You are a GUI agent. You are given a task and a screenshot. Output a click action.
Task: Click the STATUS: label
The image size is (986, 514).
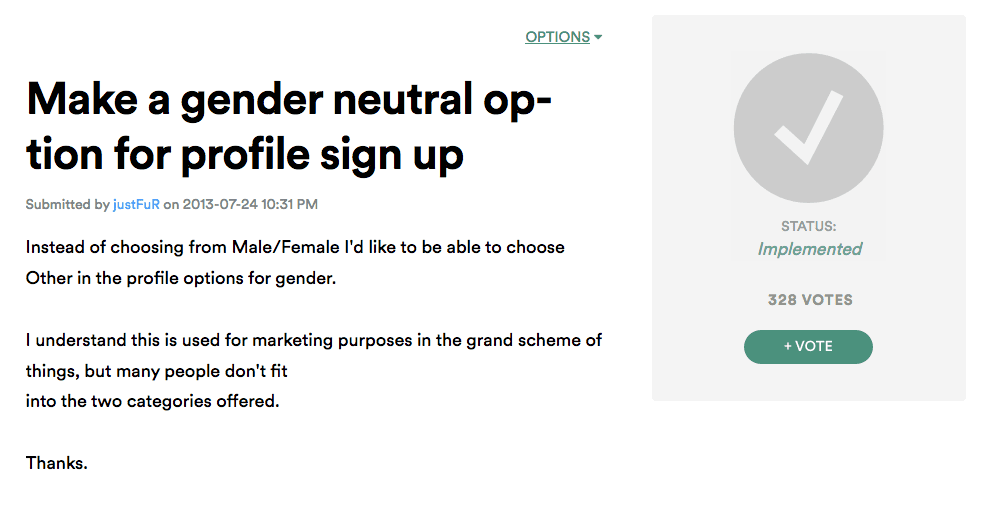[808, 227]
